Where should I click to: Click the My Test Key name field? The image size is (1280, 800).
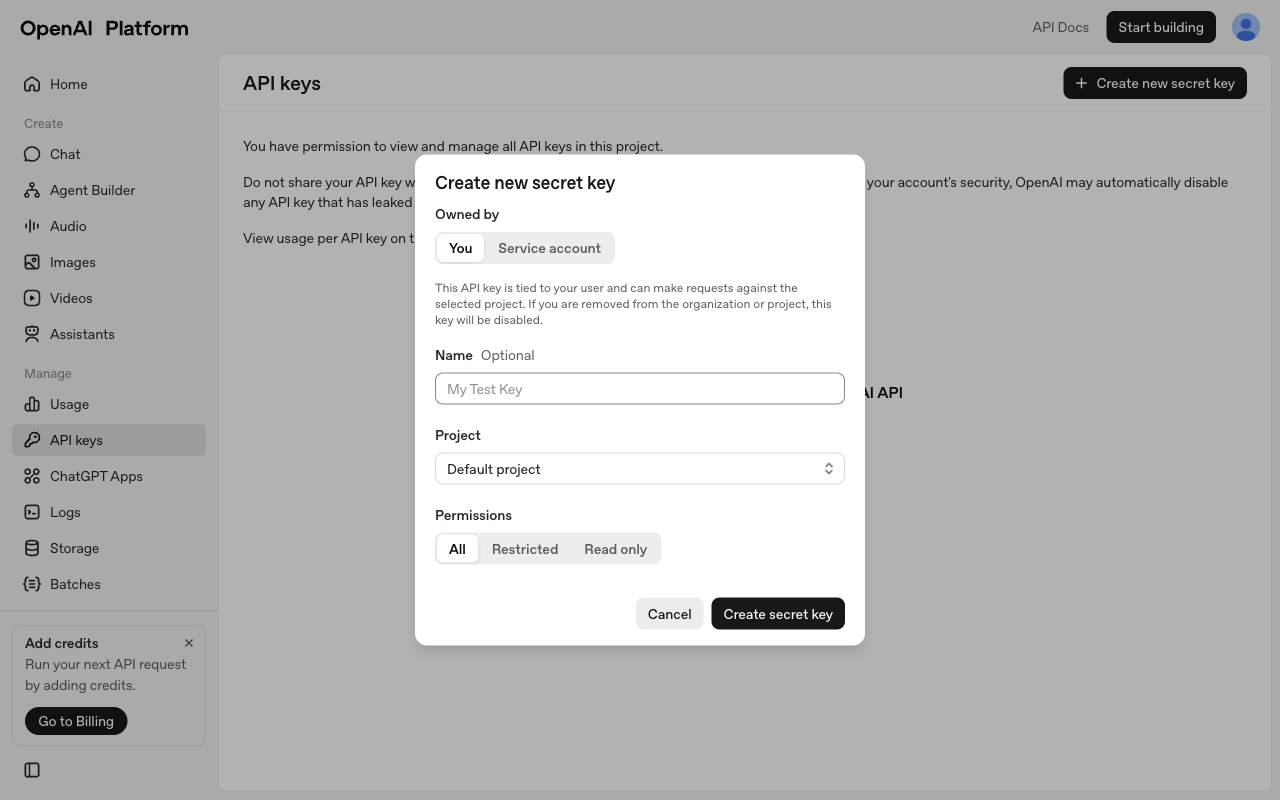(x=639, y=388)
